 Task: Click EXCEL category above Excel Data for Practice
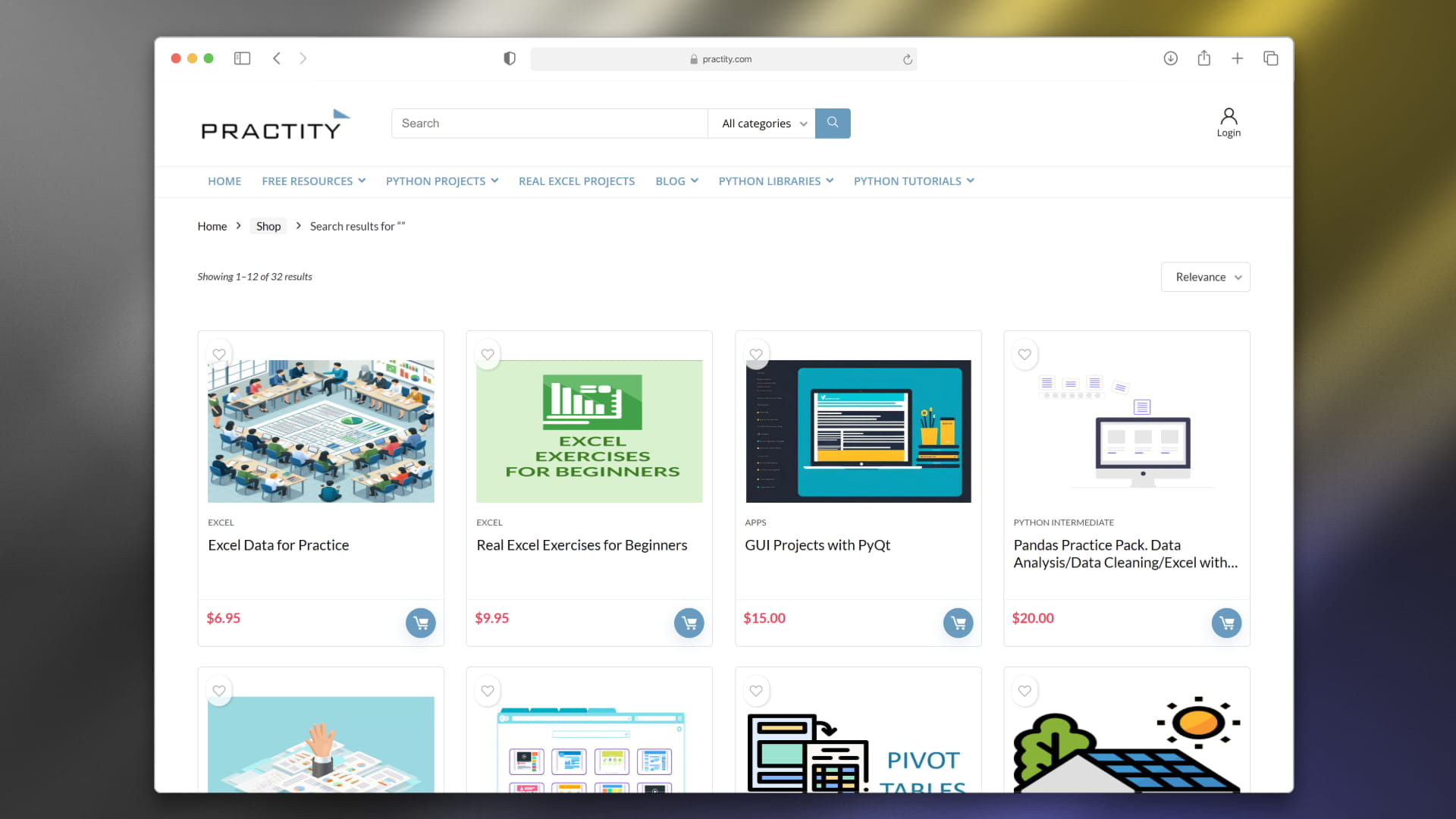click(x=221, y=522)
